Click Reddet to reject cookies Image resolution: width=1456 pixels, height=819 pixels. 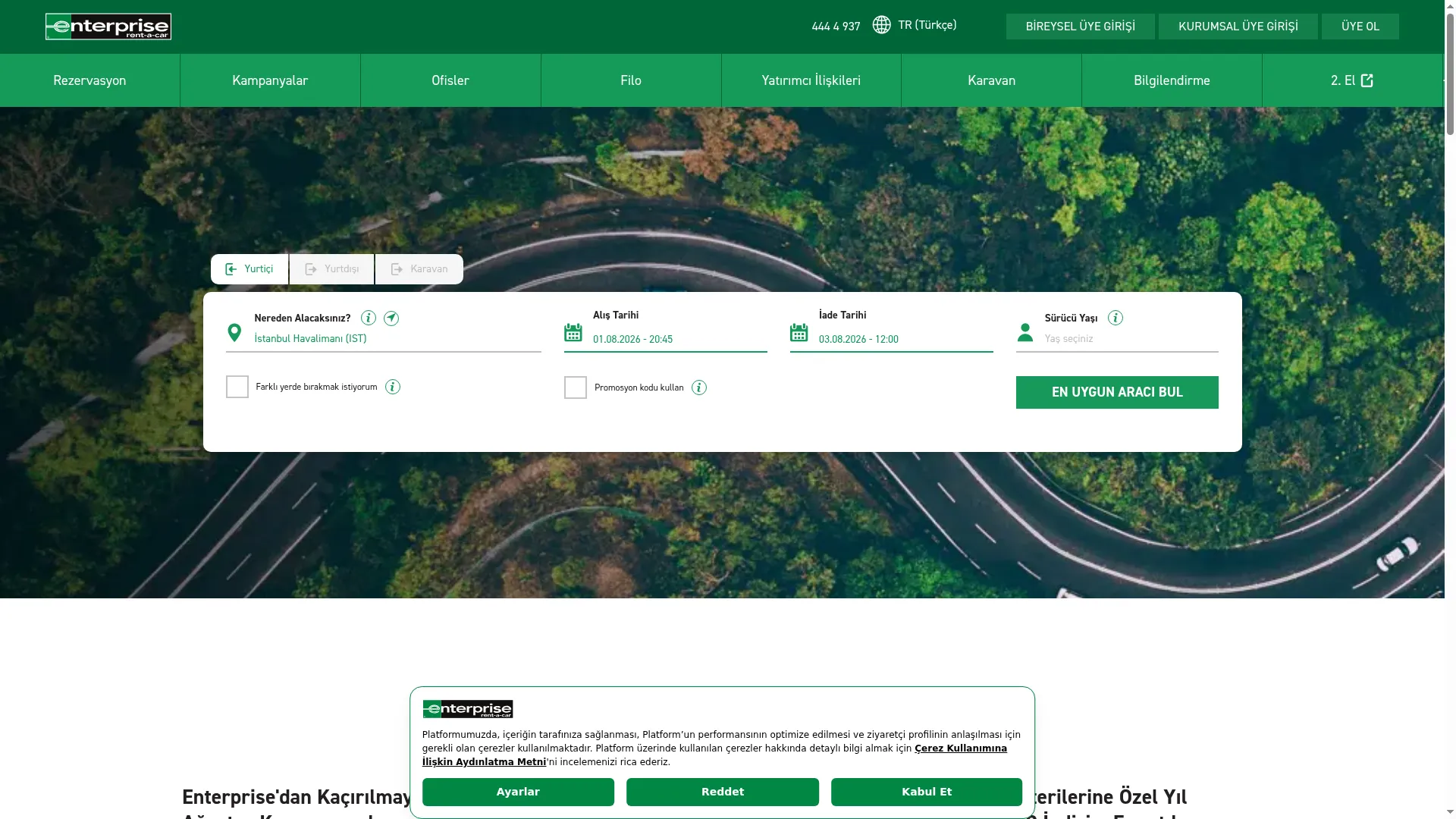pyautogui.click(x=723, y=792)
